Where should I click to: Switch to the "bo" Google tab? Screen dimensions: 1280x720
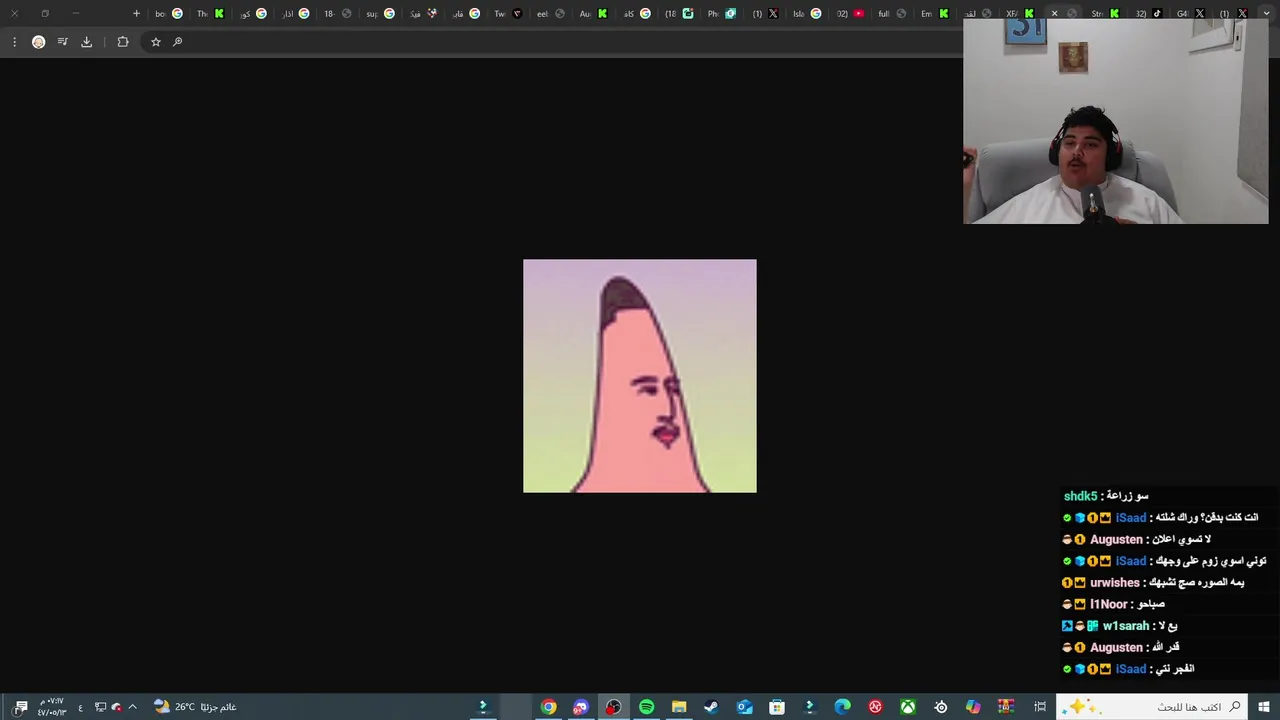pyautogui.click(x=169, y=13)
